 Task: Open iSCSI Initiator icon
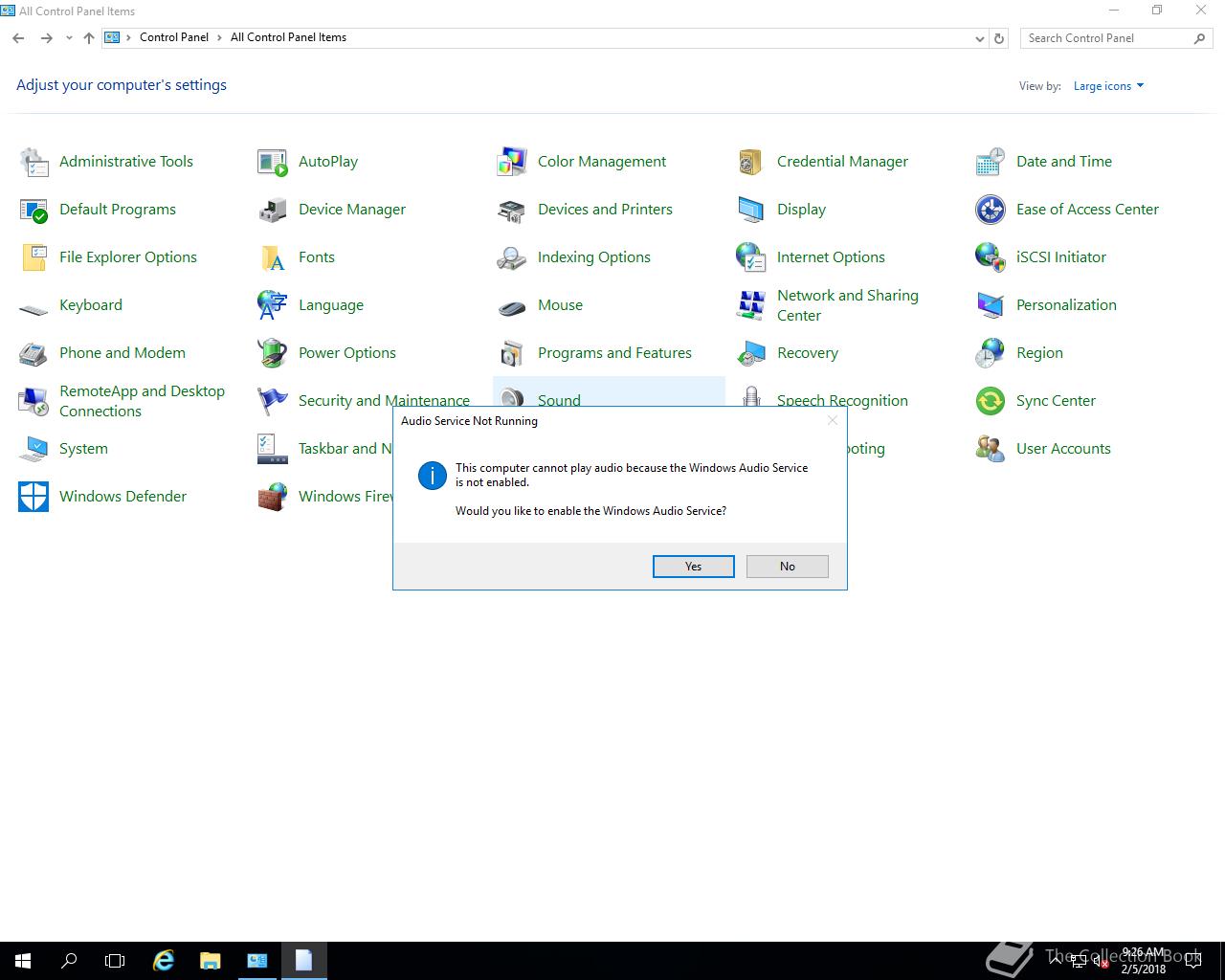(991, 257)
